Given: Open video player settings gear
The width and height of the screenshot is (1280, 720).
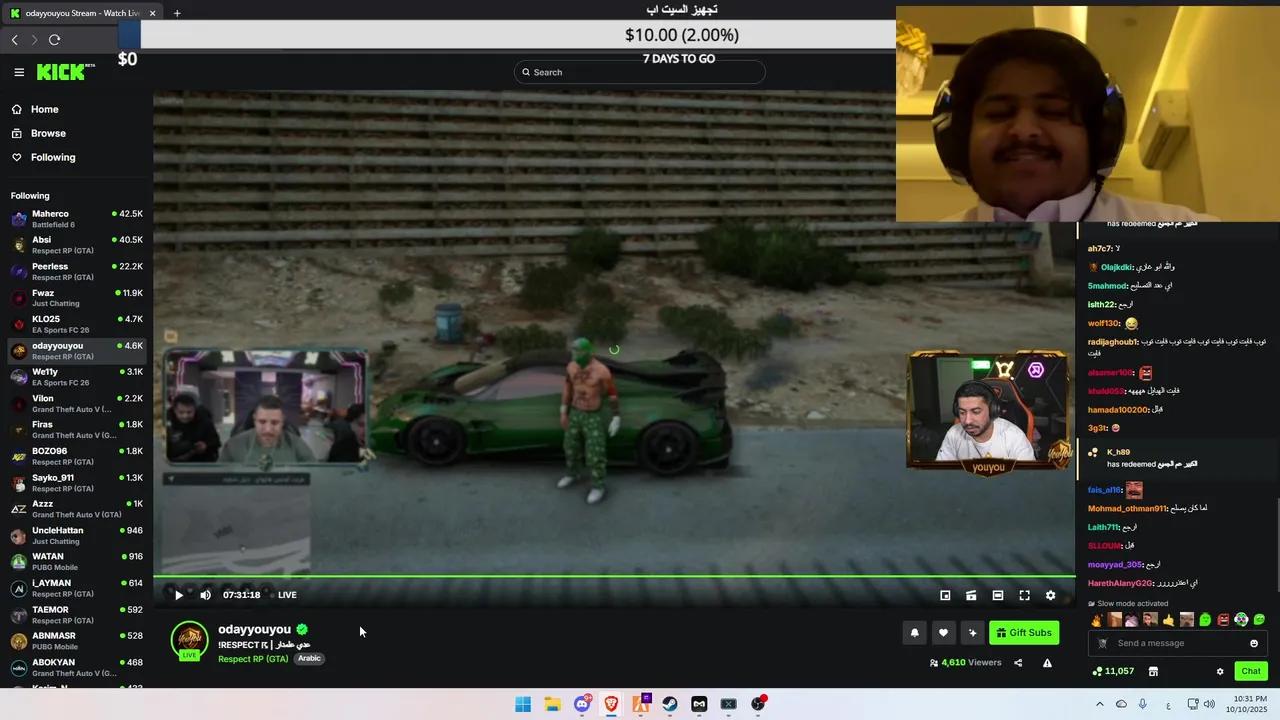Looking at the screenshot, I should click(x=1050, y=595).
